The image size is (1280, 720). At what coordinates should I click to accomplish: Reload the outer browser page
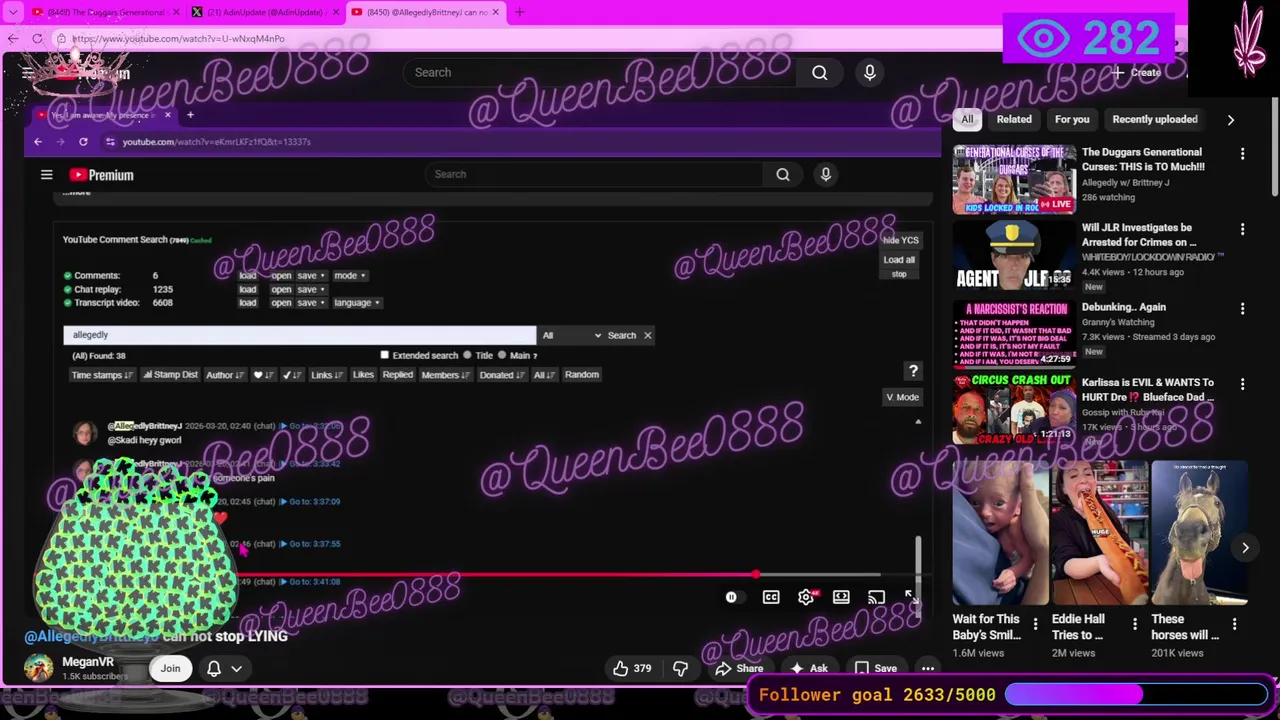coord(37,38)
